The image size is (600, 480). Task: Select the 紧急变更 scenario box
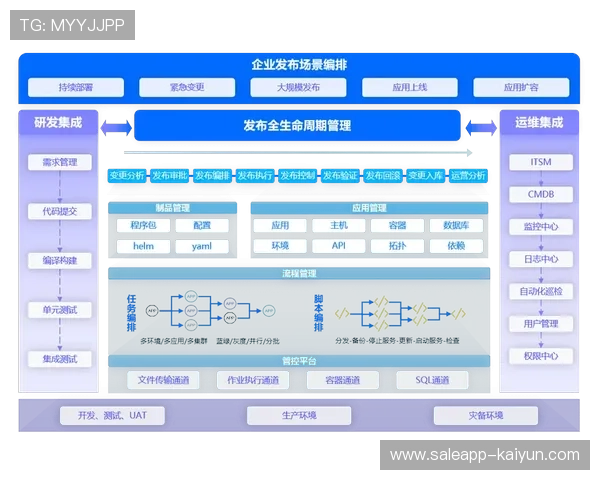(x=186, y=87)
